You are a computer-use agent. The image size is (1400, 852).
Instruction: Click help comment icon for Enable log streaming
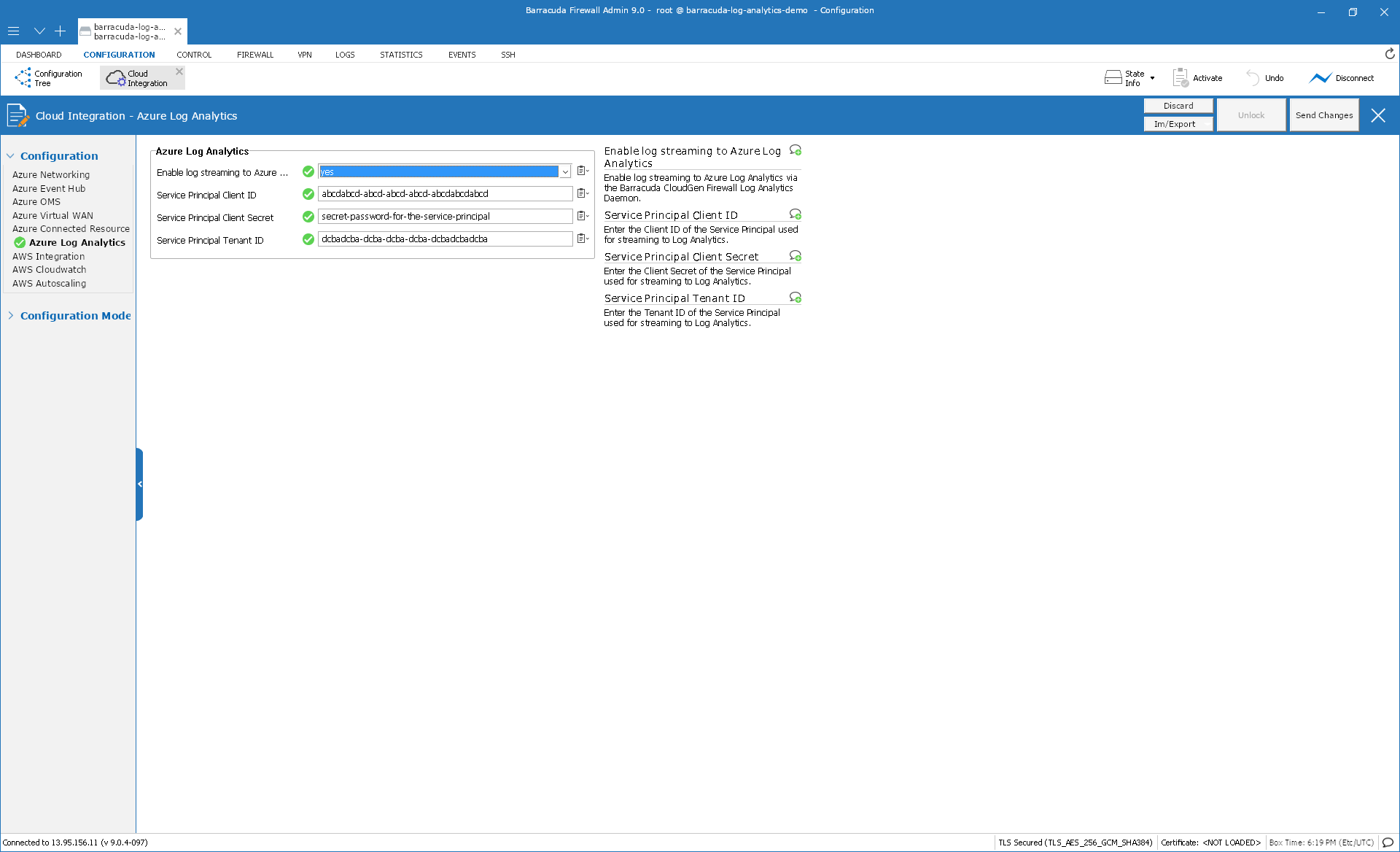796,150
